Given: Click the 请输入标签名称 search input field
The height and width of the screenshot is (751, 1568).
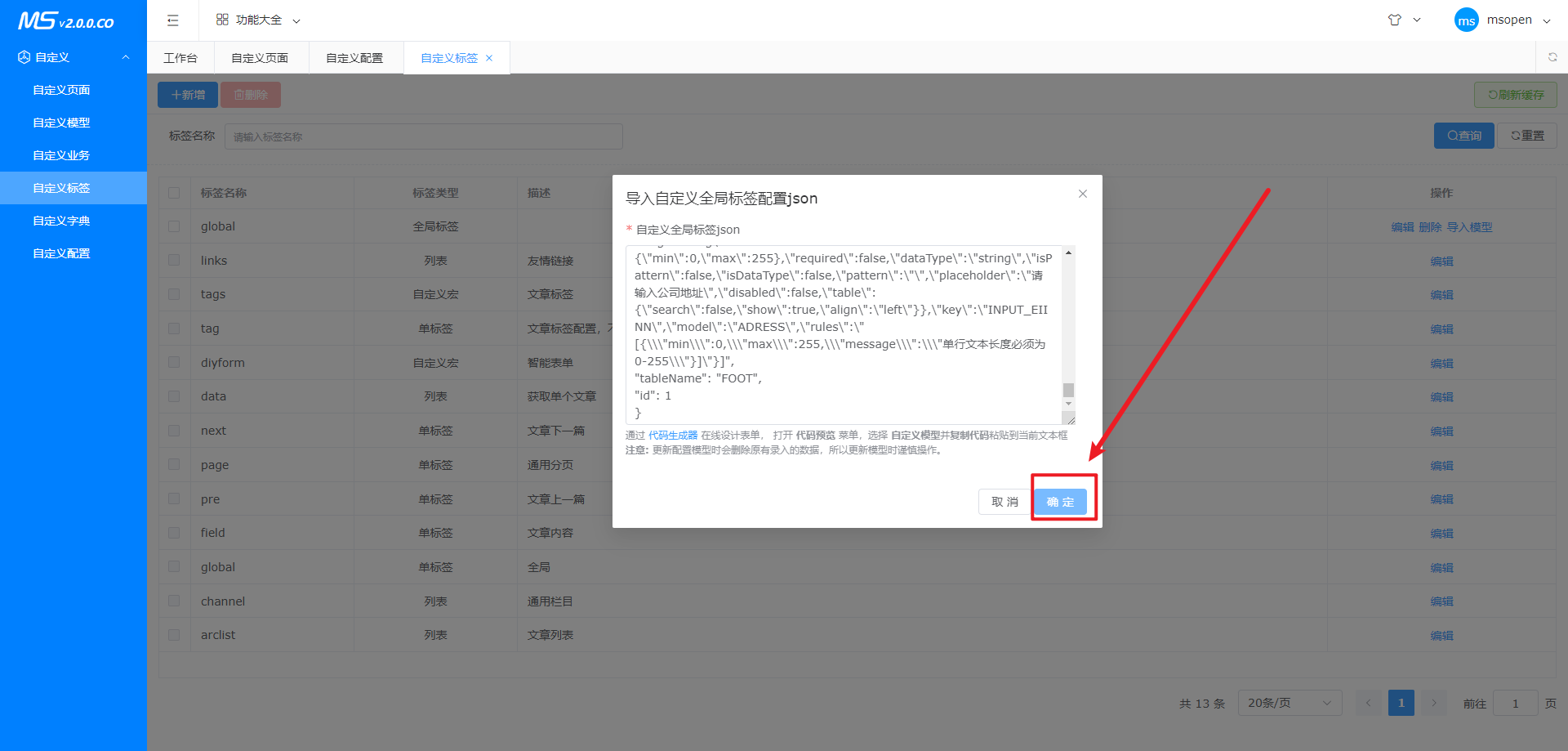Looking at the screenshot, I should pyautogui.click(x=423, y=136).
